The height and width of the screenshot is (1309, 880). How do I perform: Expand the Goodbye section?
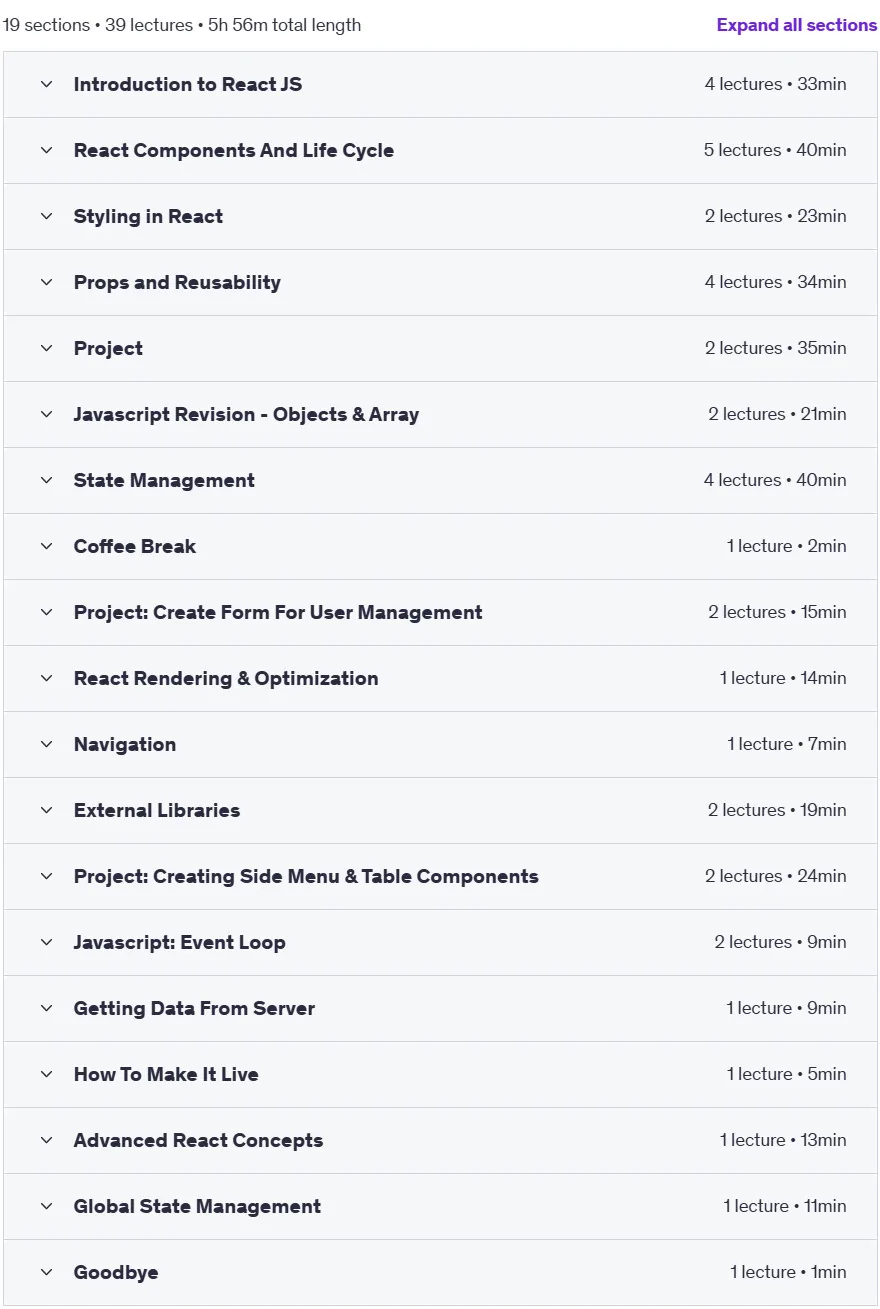click(440, 1272)
